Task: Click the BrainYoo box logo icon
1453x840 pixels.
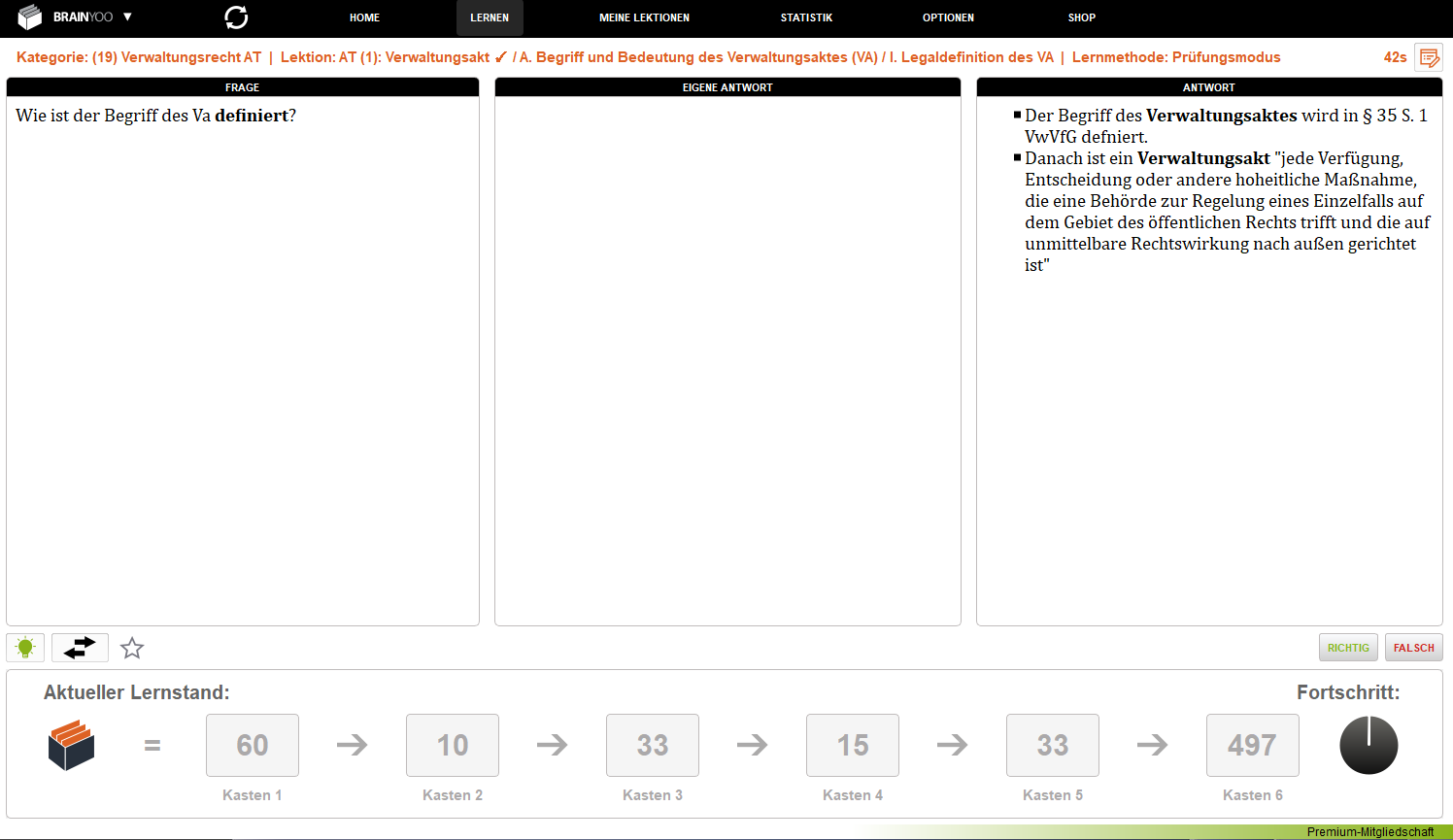Action: (30, 17)
